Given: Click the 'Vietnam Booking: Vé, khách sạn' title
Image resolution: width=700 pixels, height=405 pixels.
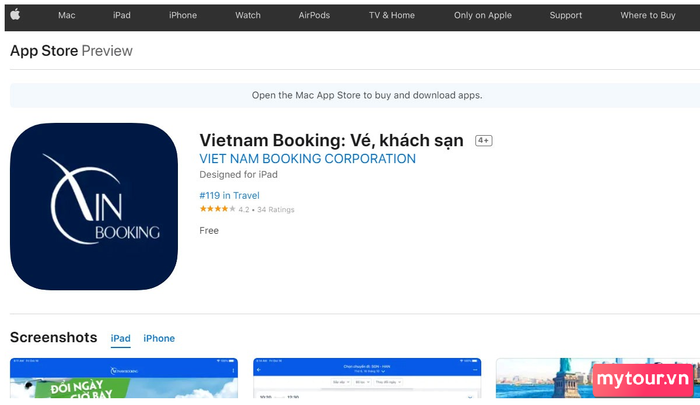Looking at the screenshot, I should click(331, 140).
